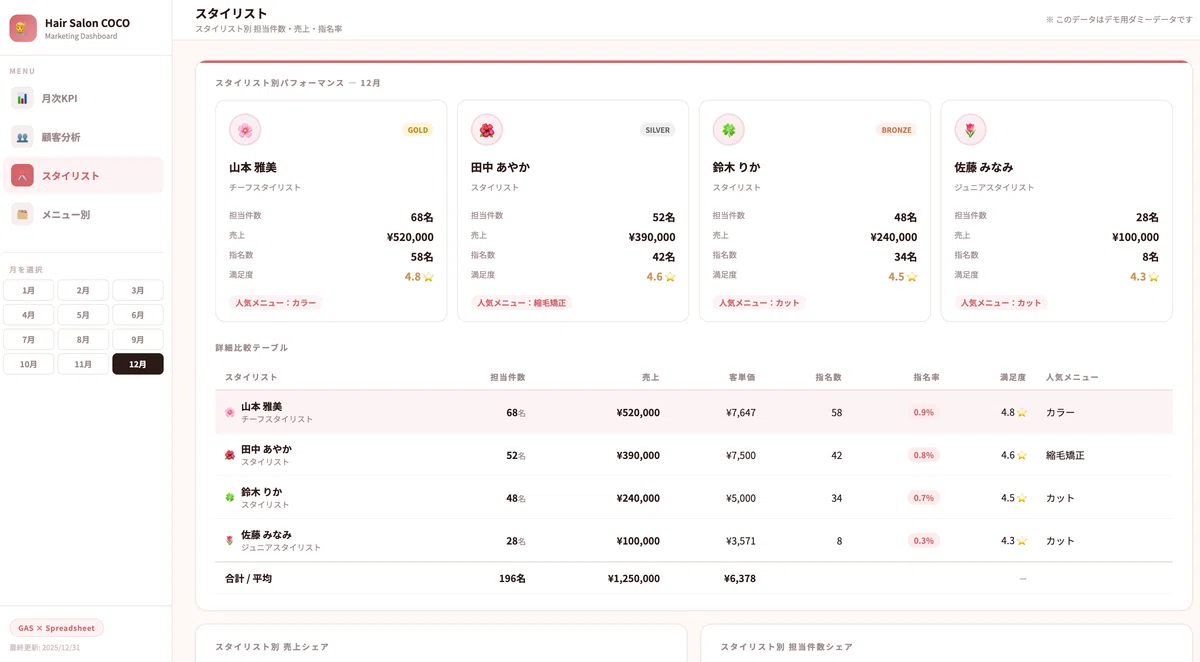Screen dimensions: 1200x662
Task: Click スタイリスト別 担当件数シェア heading
Action: (786, 647)
